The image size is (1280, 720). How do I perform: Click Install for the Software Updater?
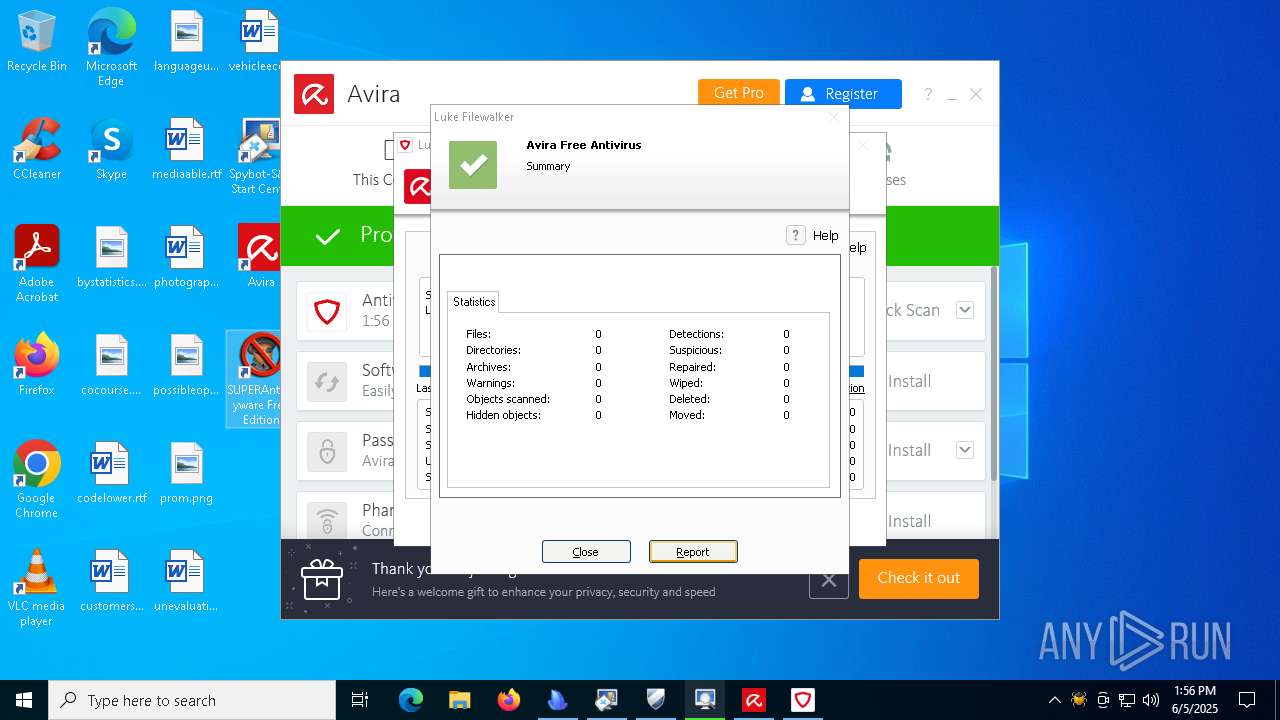click(x=909, y=381)
